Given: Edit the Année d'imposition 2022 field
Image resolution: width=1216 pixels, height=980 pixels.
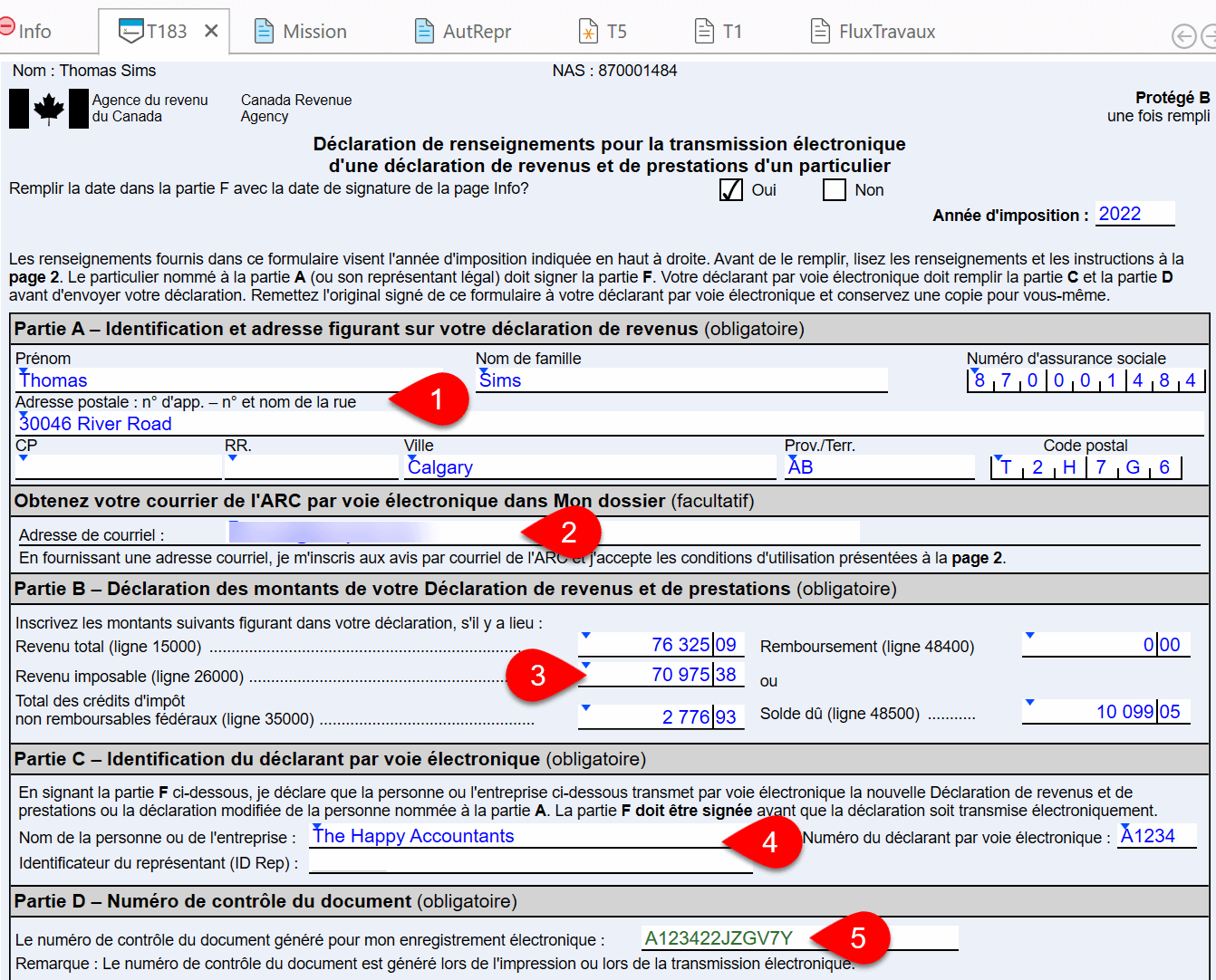Looking at the screenshot, I should (1134, 214).
